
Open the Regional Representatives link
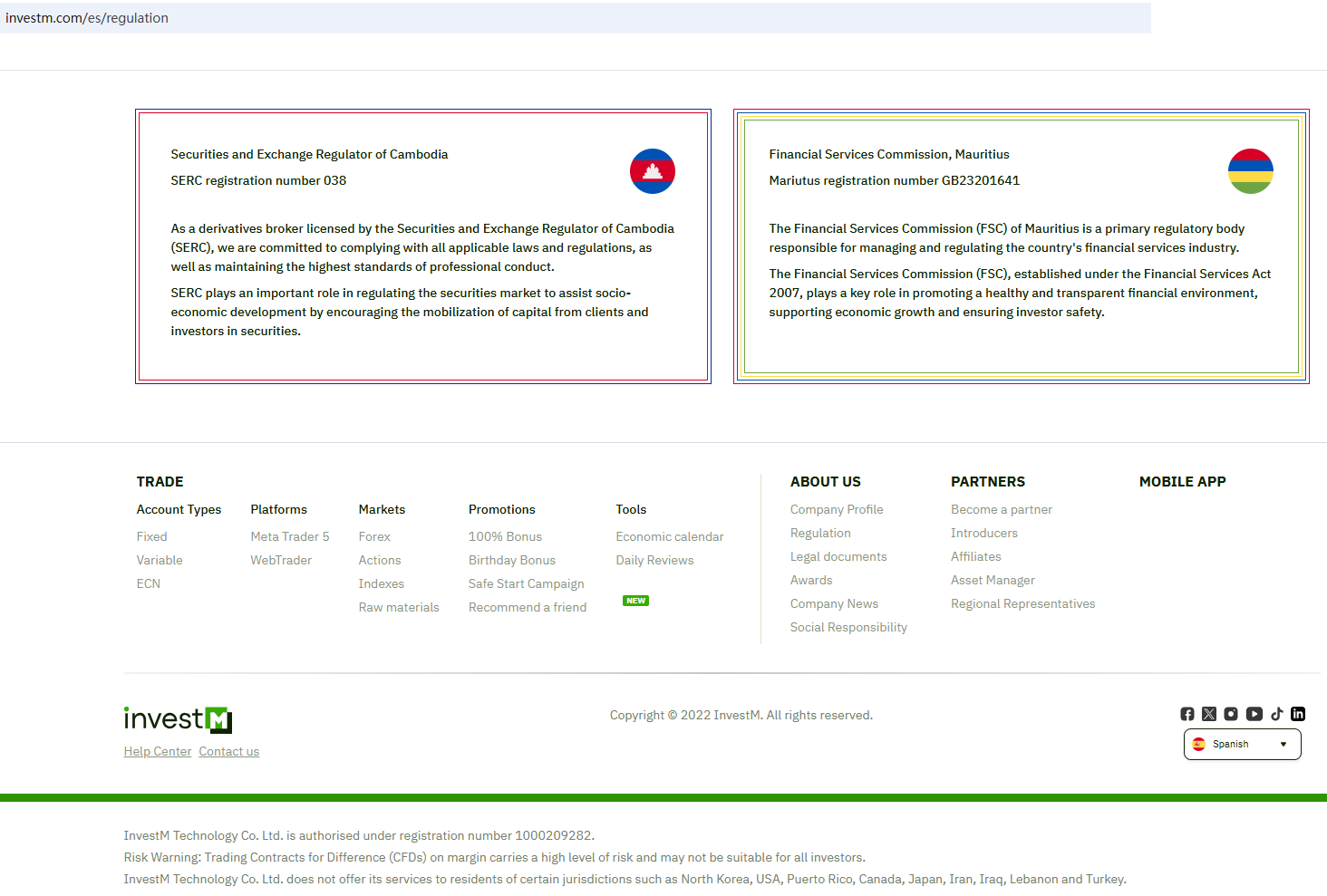pos(1023,603)
